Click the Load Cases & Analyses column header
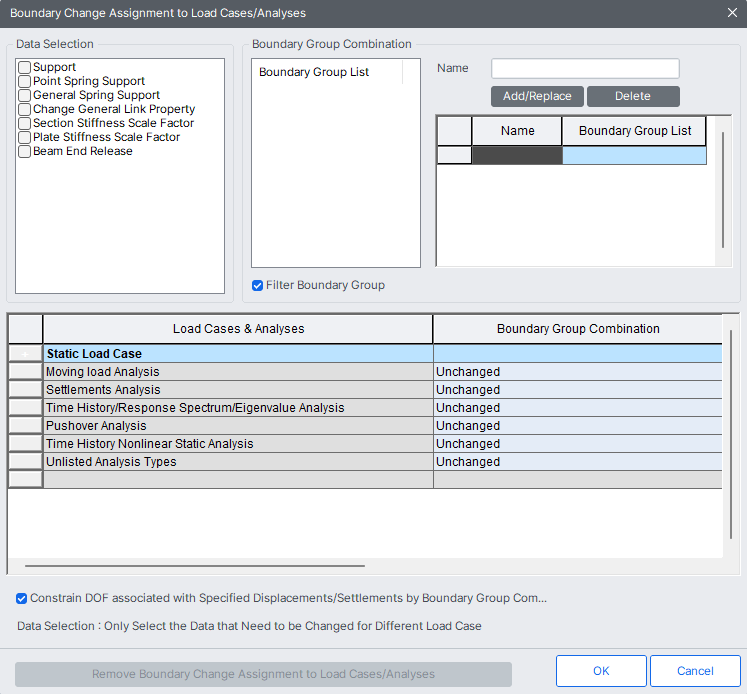 [238, 329]
